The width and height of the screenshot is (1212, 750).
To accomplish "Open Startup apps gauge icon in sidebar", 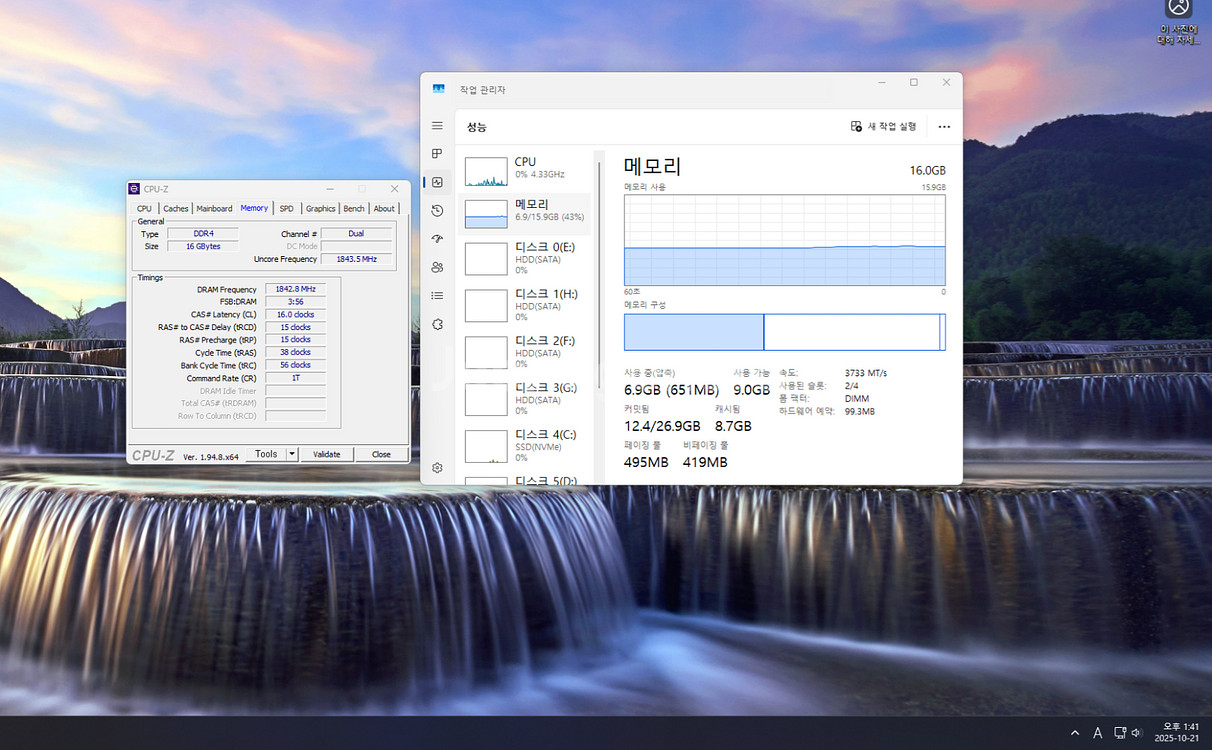I will (437, 239).
